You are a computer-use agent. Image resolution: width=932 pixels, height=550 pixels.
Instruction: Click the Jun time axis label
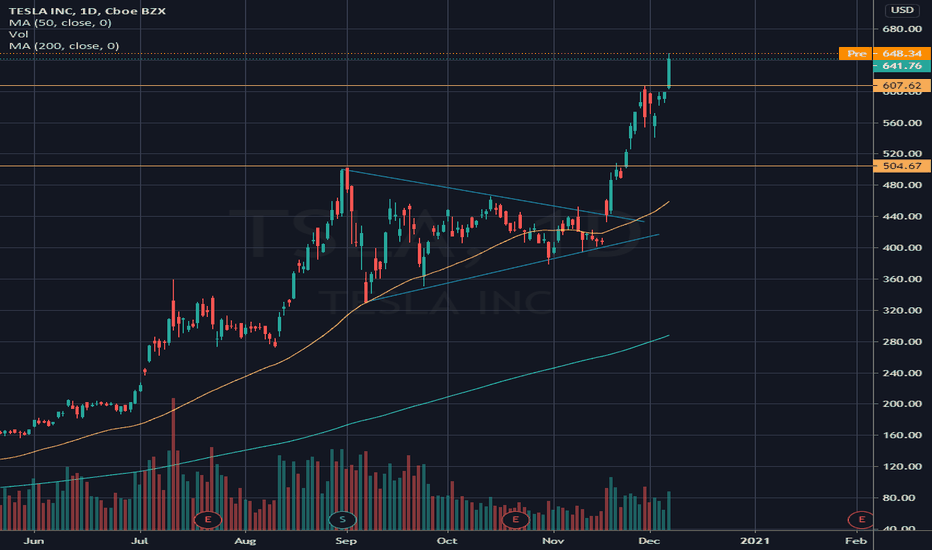[34, 540]
